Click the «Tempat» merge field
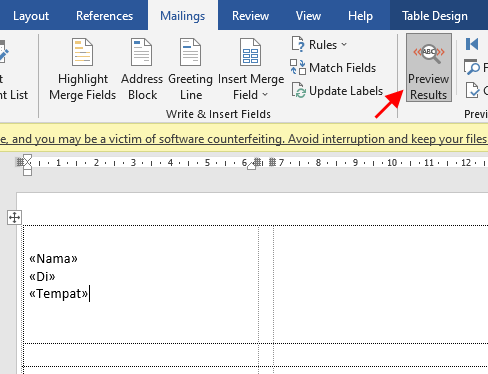The width and height of the screenshot is (488, 374). pos(59,294)
